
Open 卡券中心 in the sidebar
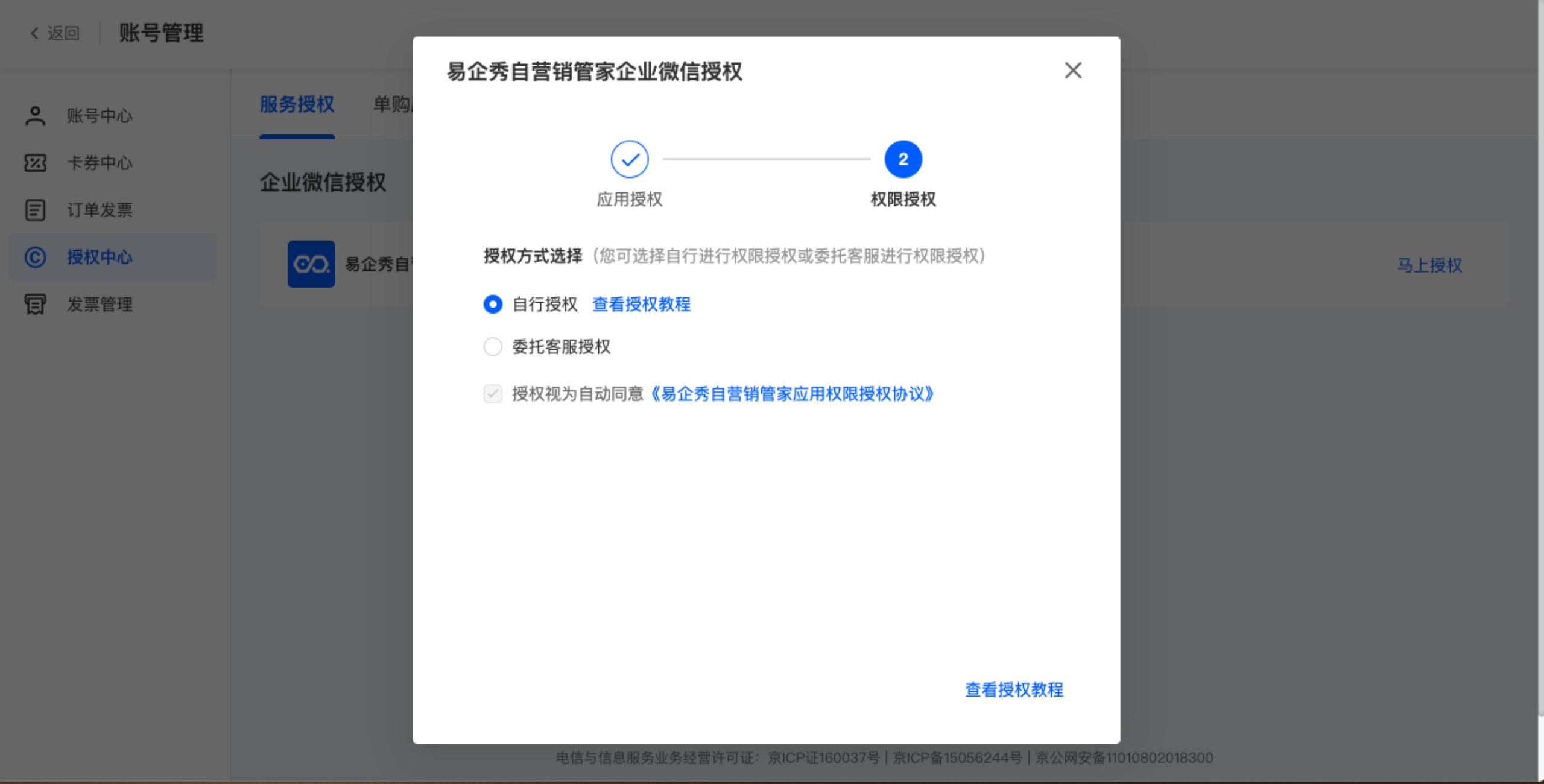tap(113, 163)
